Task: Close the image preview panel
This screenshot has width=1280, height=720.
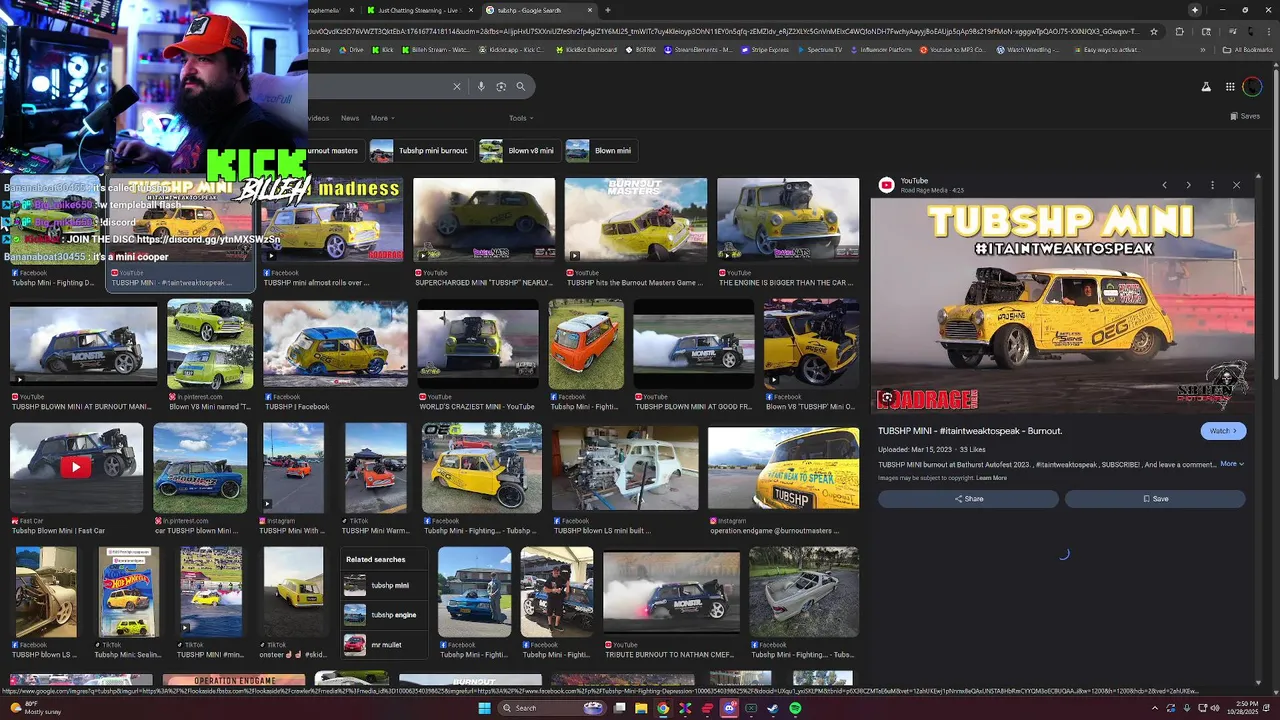Action: point(1236,185)
